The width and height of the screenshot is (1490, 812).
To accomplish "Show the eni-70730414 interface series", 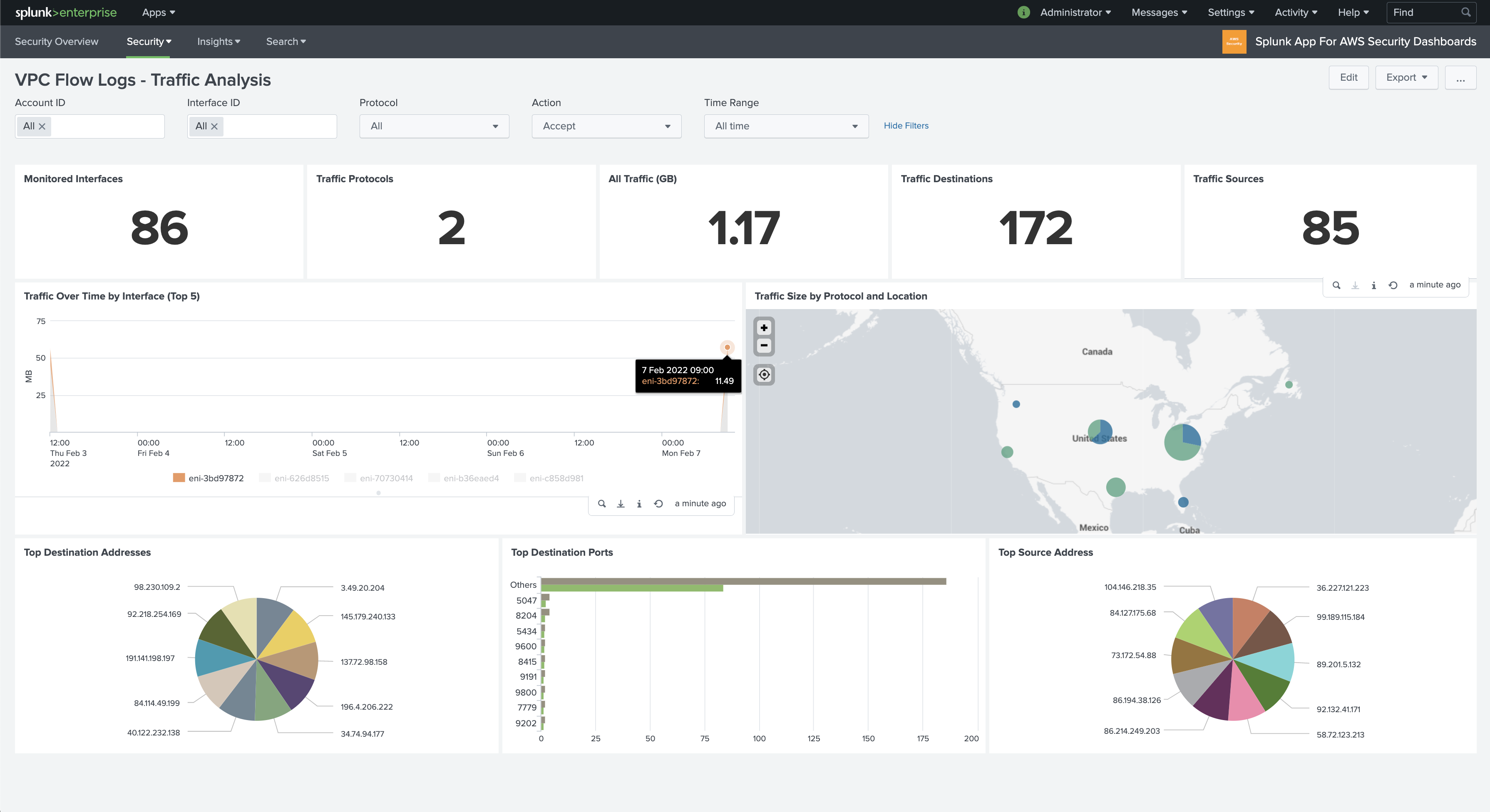I will point(386,478).
